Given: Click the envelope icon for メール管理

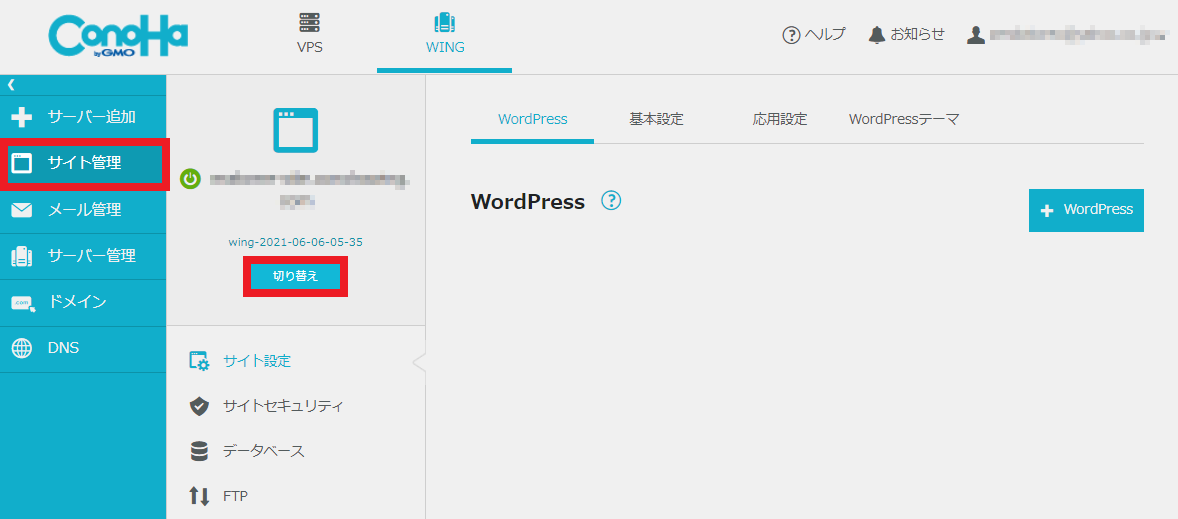Looking at the screenshot, I should coord(22,210).
